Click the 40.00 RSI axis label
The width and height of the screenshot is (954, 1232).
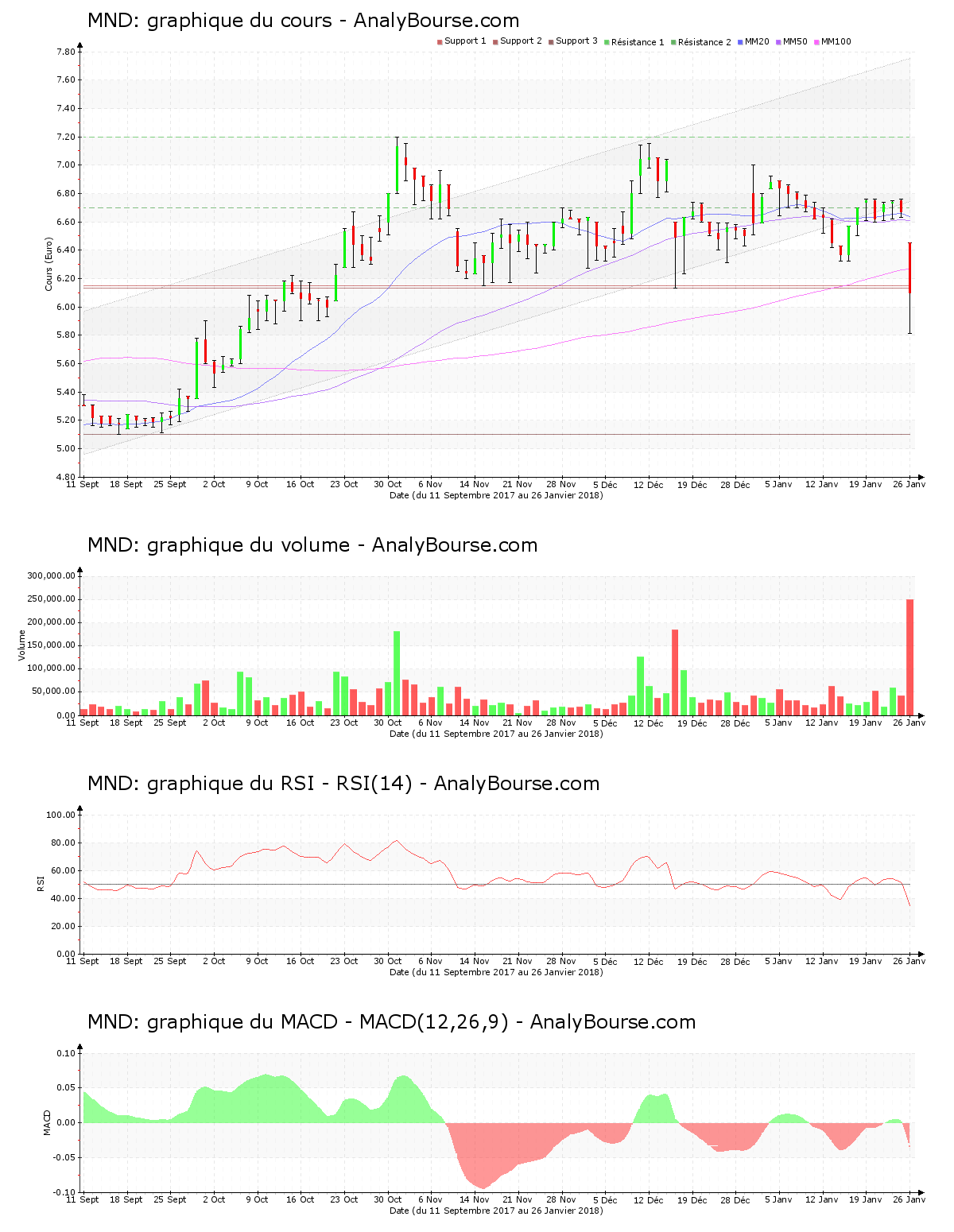[x=64, y=898]
